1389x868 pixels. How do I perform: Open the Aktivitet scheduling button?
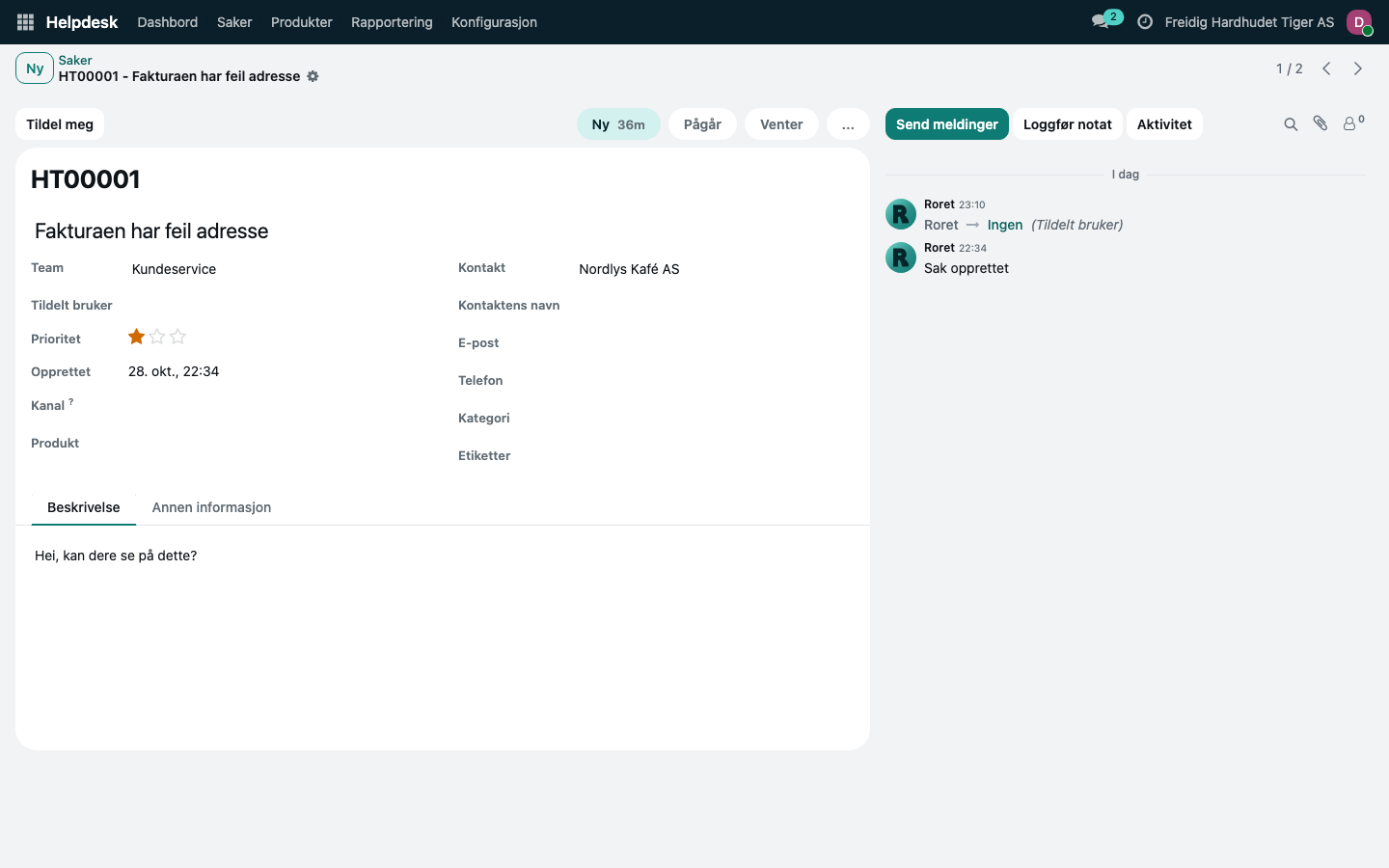pyautogui.click(x=1164, y=124)
